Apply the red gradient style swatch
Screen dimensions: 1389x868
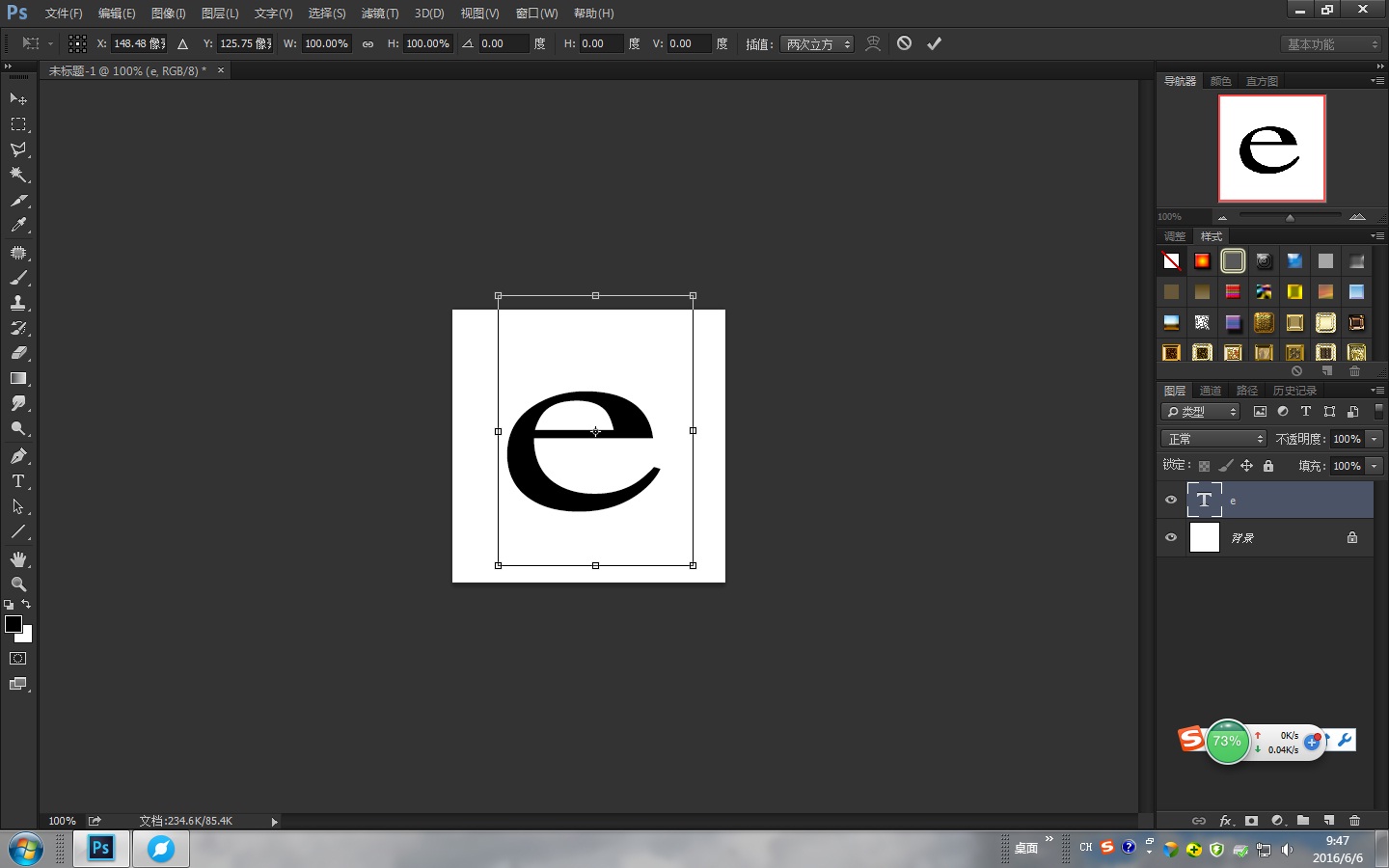click(1202, 261)
